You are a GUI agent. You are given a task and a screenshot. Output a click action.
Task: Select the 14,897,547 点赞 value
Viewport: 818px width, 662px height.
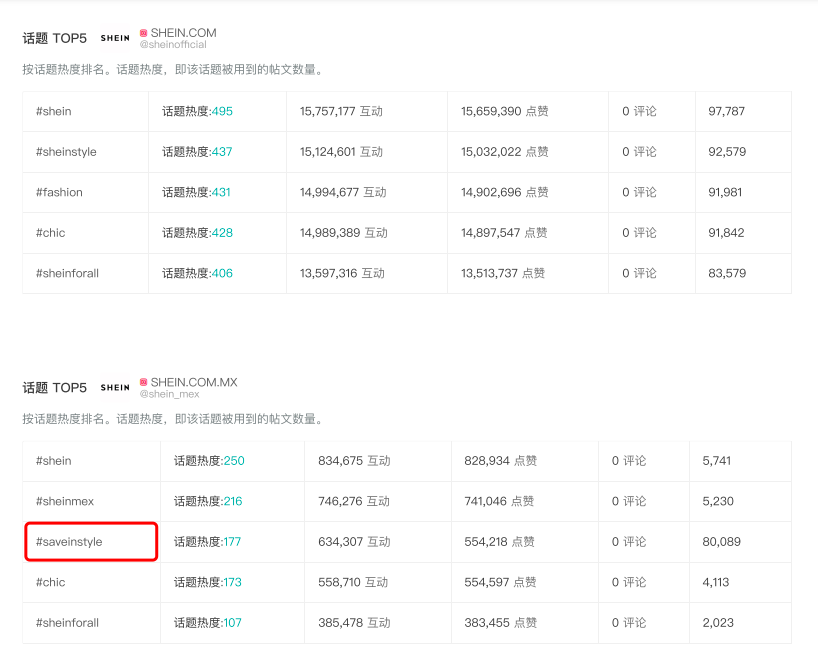point(504,233)
